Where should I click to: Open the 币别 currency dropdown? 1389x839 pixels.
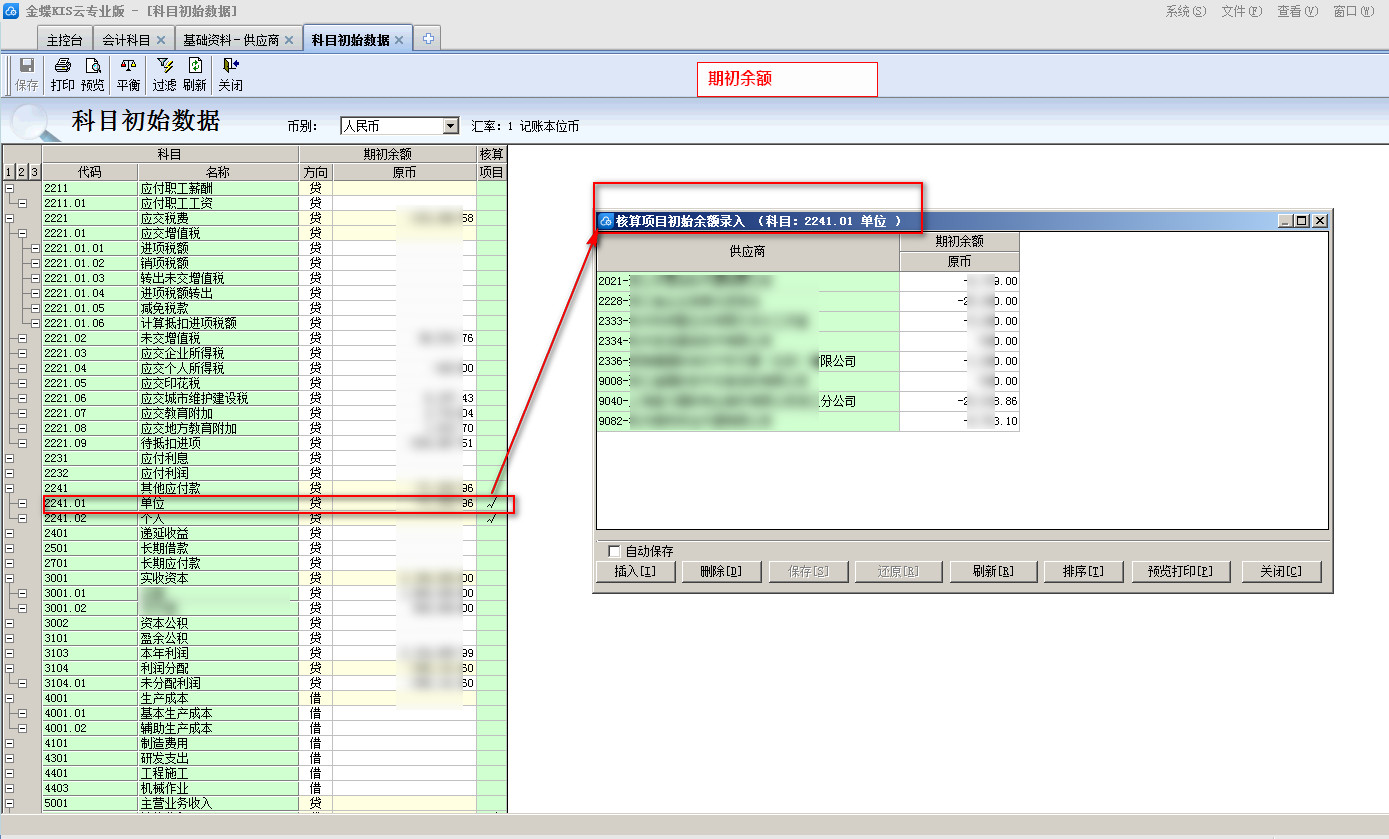coord(450,126)
